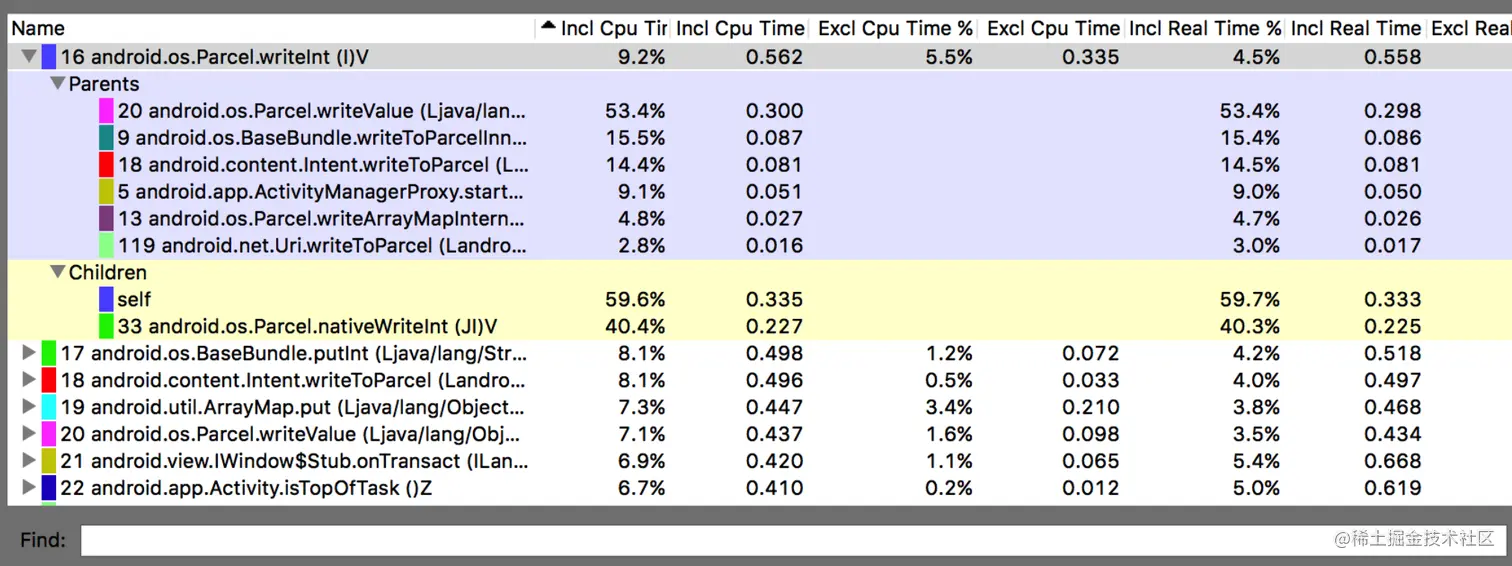The width and height of the screenshot is (1512, 566).
Task: Sort by Incl Real Time column header
Action: pyautogui.click(x=1355, y=28)
